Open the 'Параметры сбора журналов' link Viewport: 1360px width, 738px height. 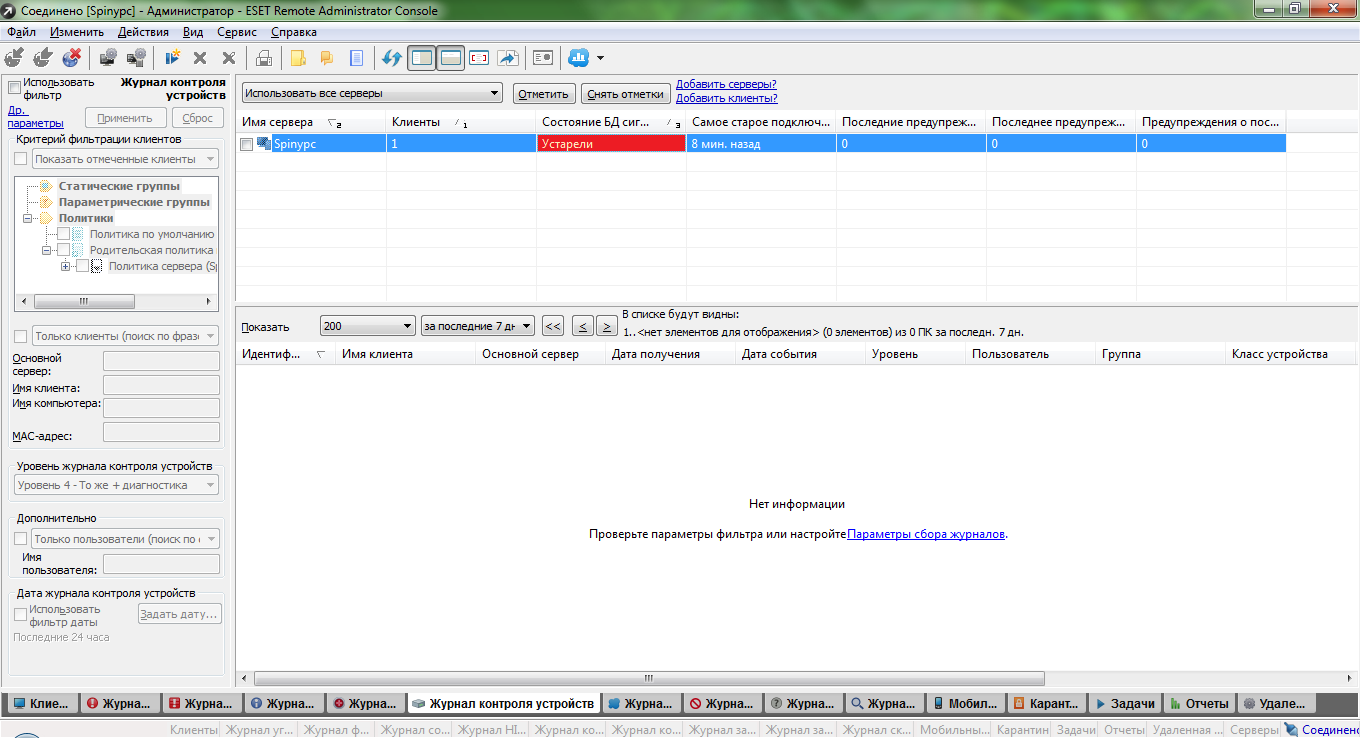coord(926,534)
